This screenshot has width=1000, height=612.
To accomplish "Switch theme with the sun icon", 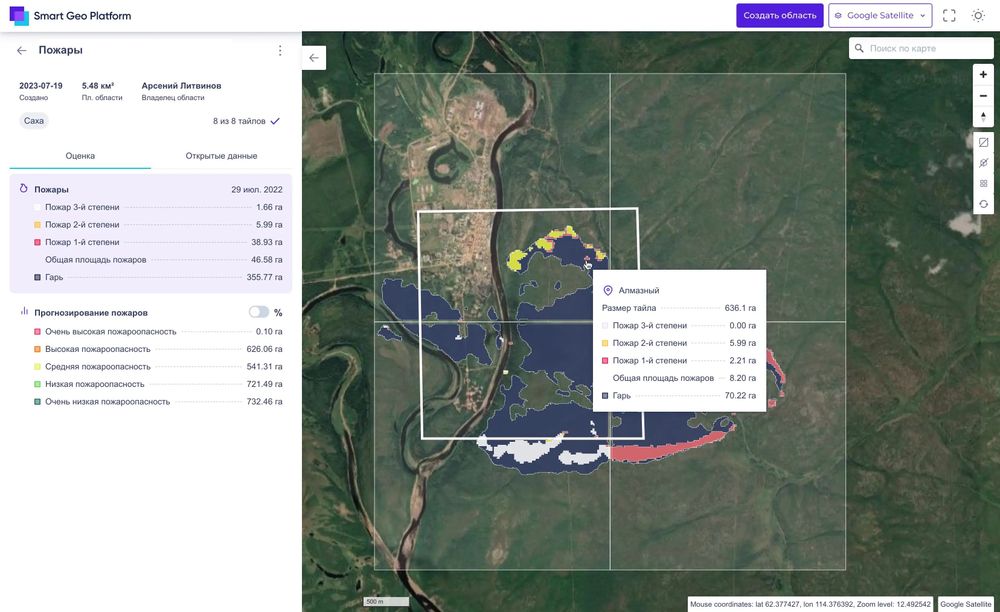I will [x=978, y=15].
